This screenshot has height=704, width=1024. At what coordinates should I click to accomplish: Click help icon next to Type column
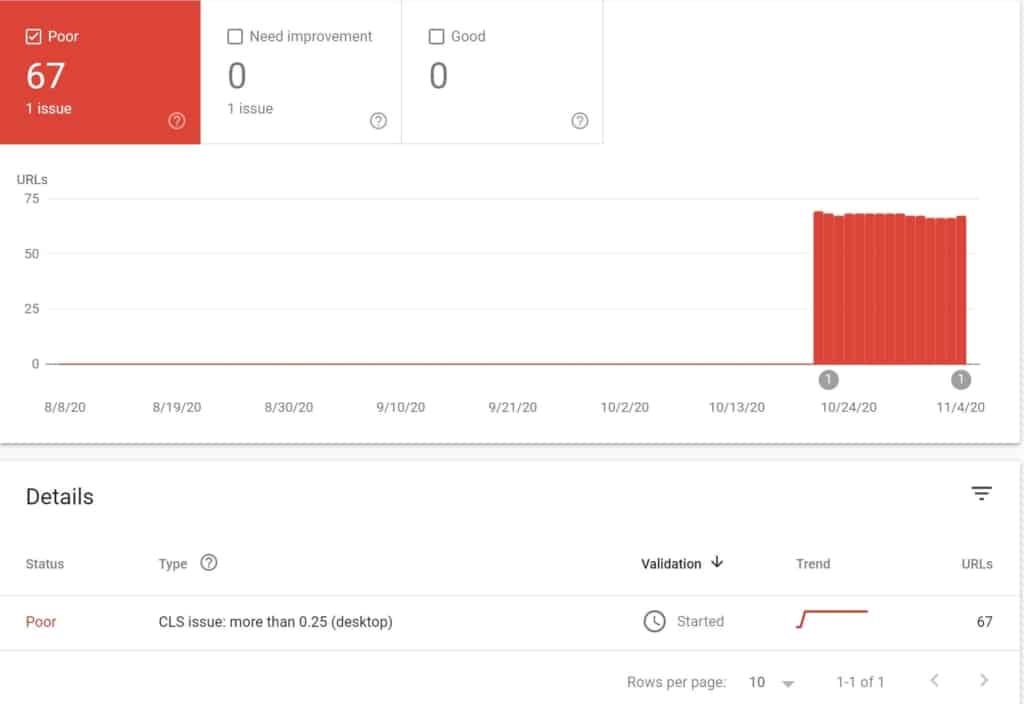pos(209,562)
